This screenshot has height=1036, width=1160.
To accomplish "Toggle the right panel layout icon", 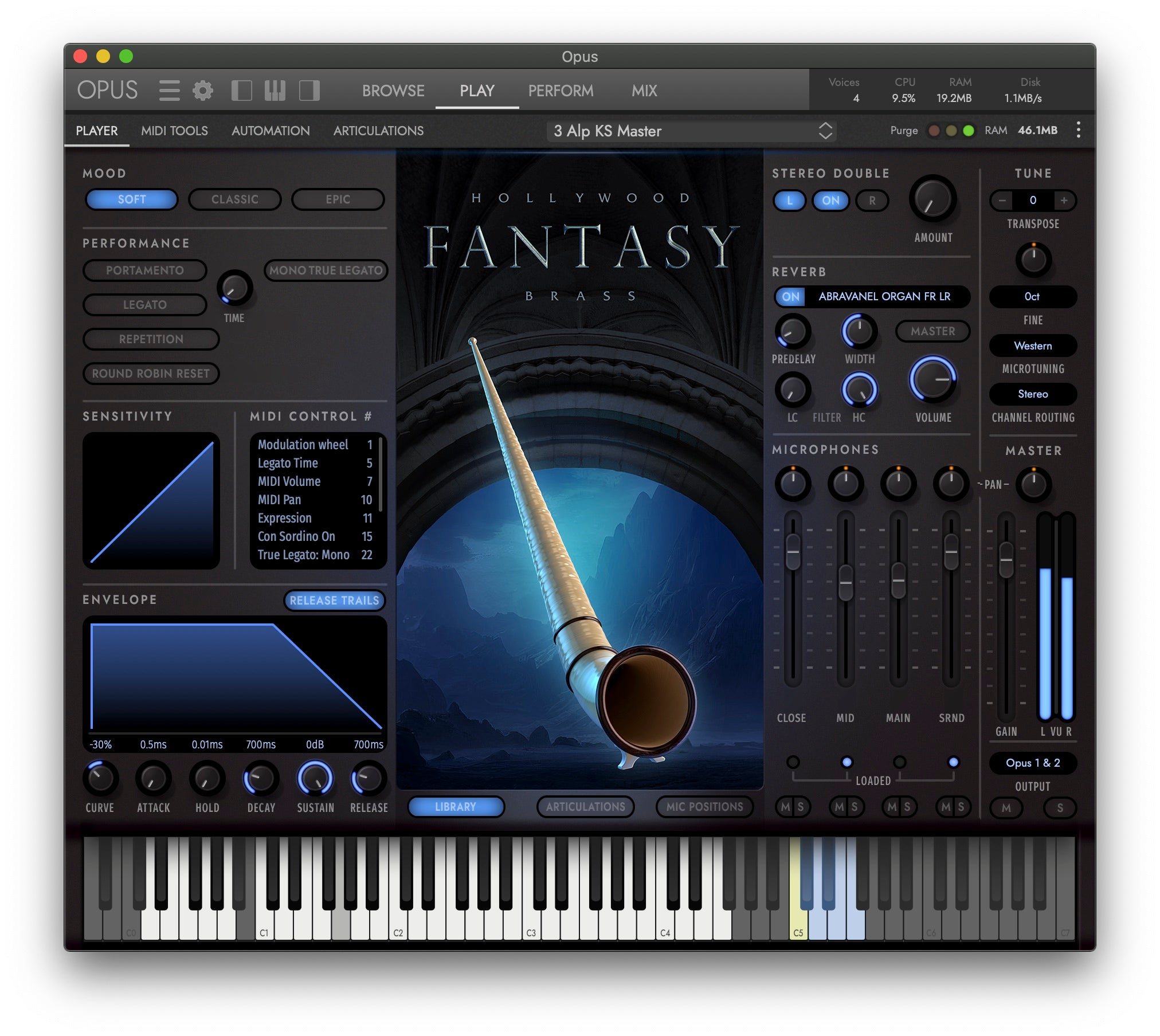I will [x=309, y=91].
